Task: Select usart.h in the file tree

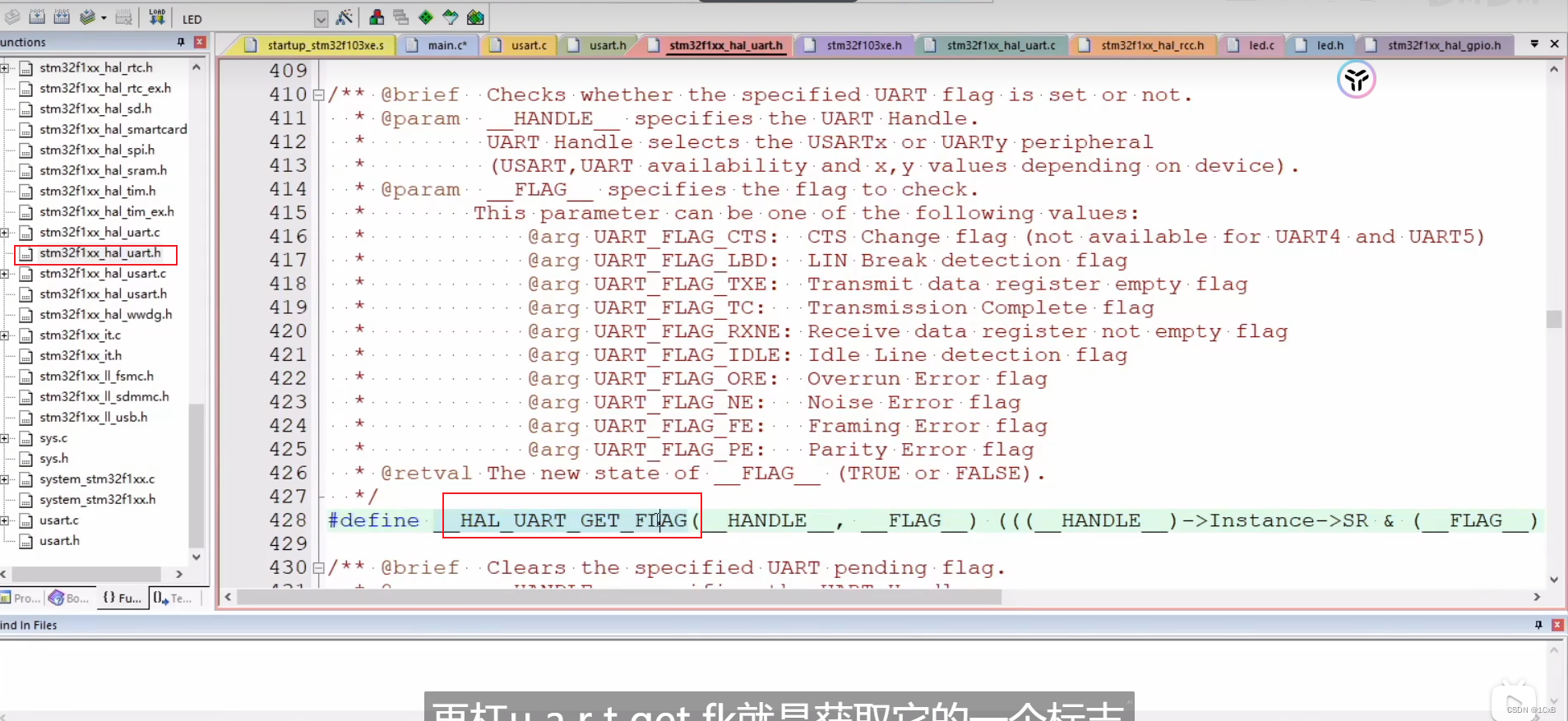Action: coord(59,541)
